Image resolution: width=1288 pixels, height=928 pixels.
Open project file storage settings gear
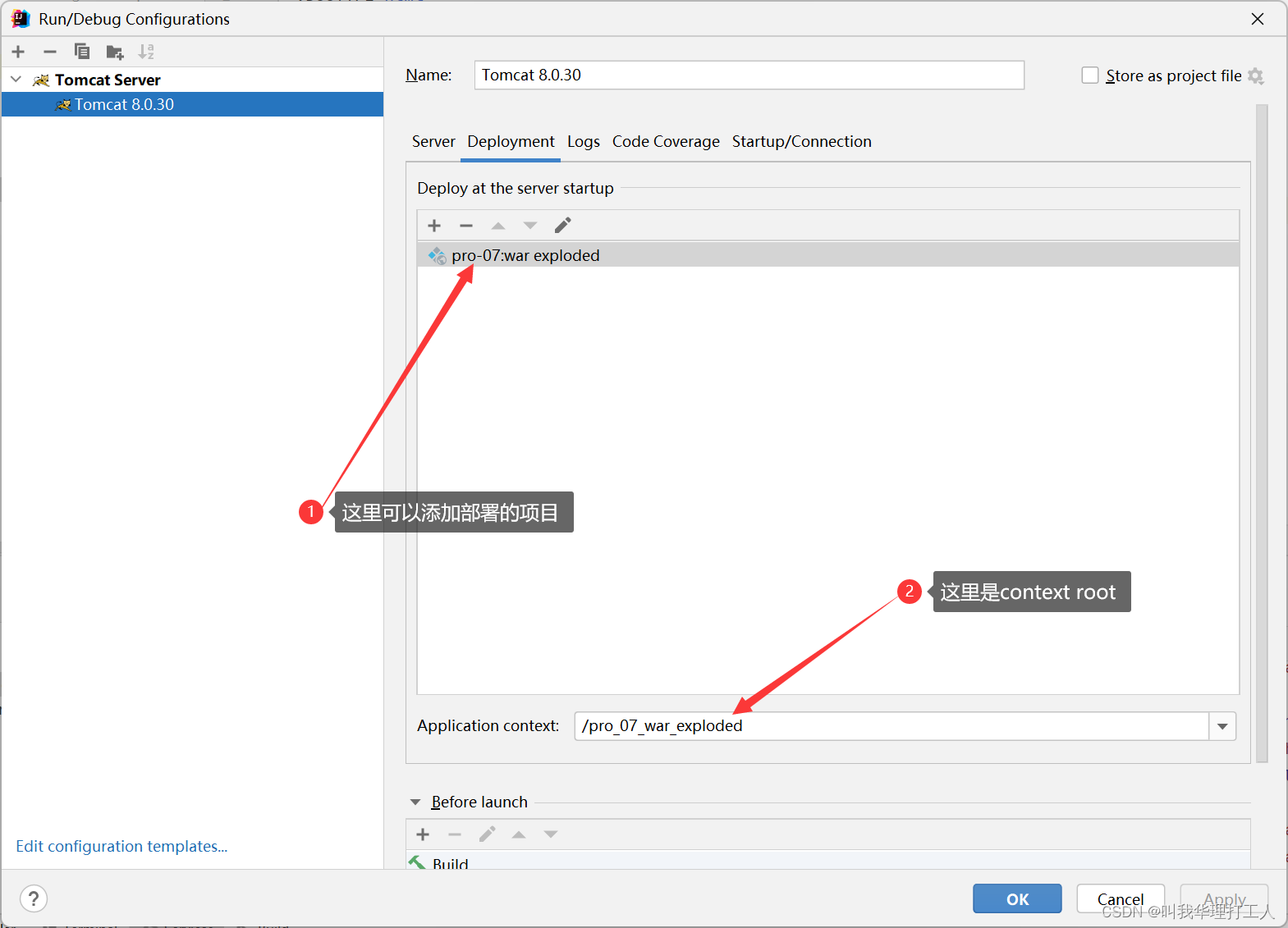(x=1256, y=76)
